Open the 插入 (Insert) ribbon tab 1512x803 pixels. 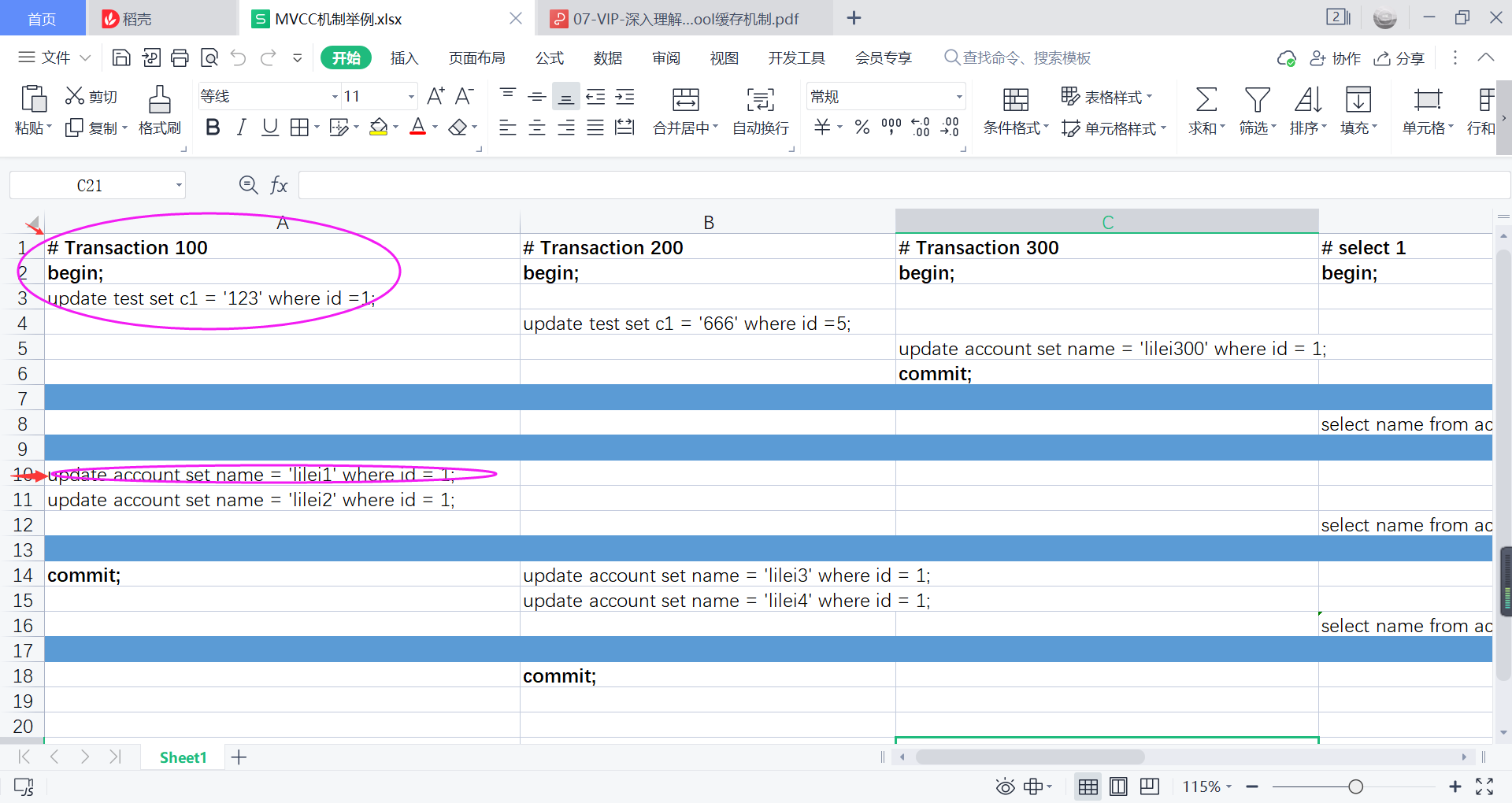coord(404,58)
